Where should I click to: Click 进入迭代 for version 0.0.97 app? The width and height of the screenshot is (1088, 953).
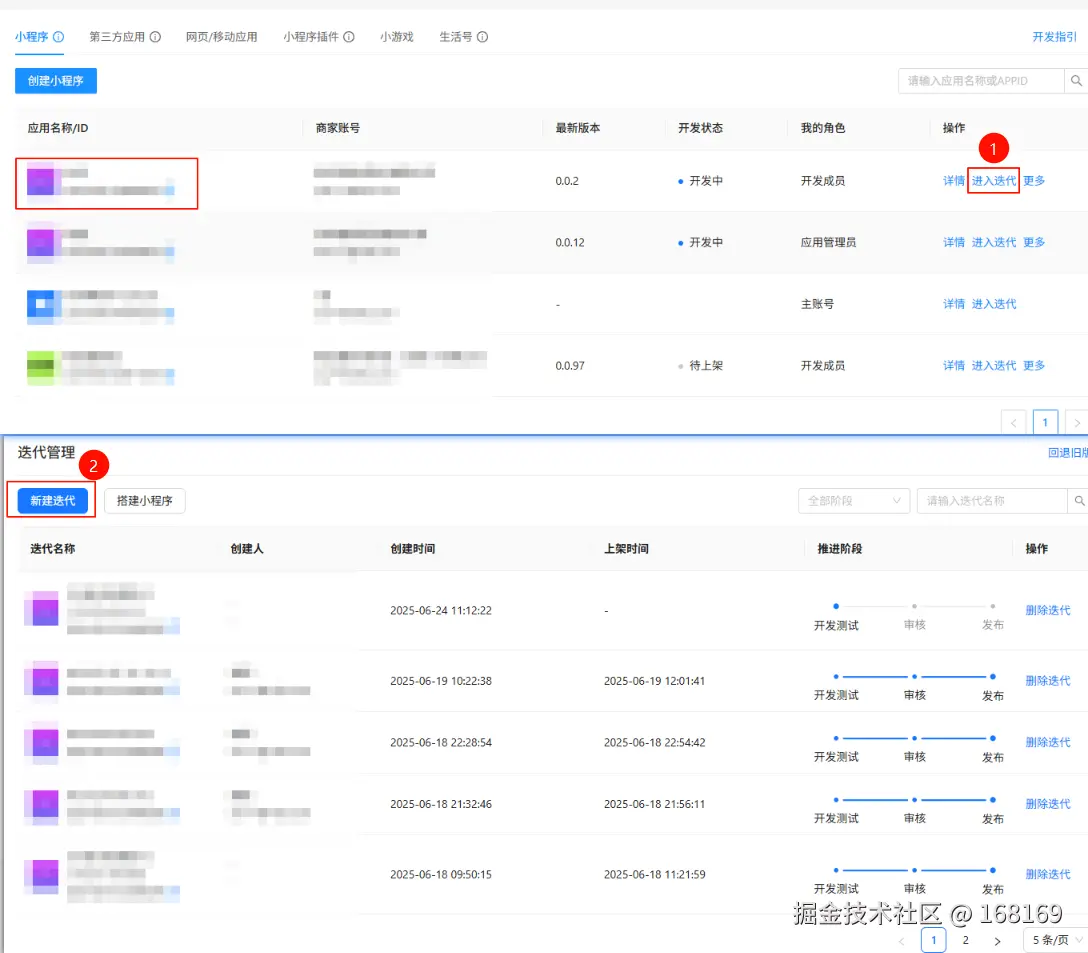(994, 365)
